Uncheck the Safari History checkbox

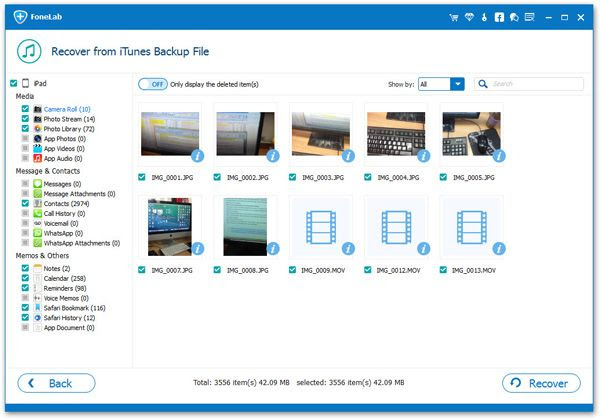pyautogui.click(x=25, y=317)
